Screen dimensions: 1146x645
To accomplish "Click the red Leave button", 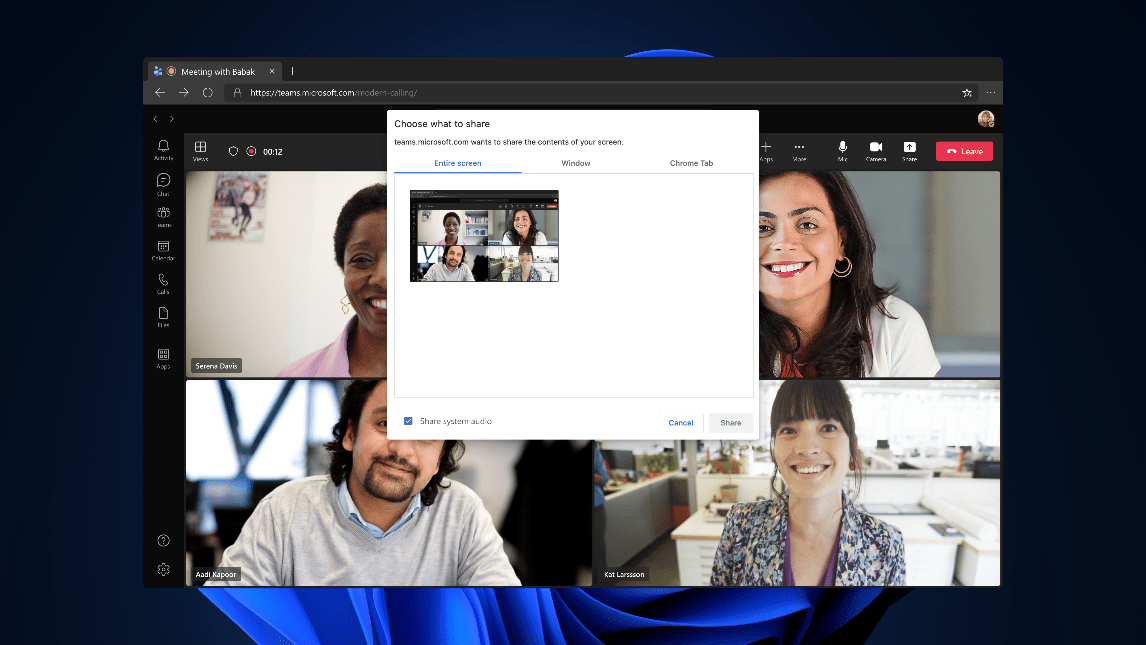I will click(x=963, y=151).
